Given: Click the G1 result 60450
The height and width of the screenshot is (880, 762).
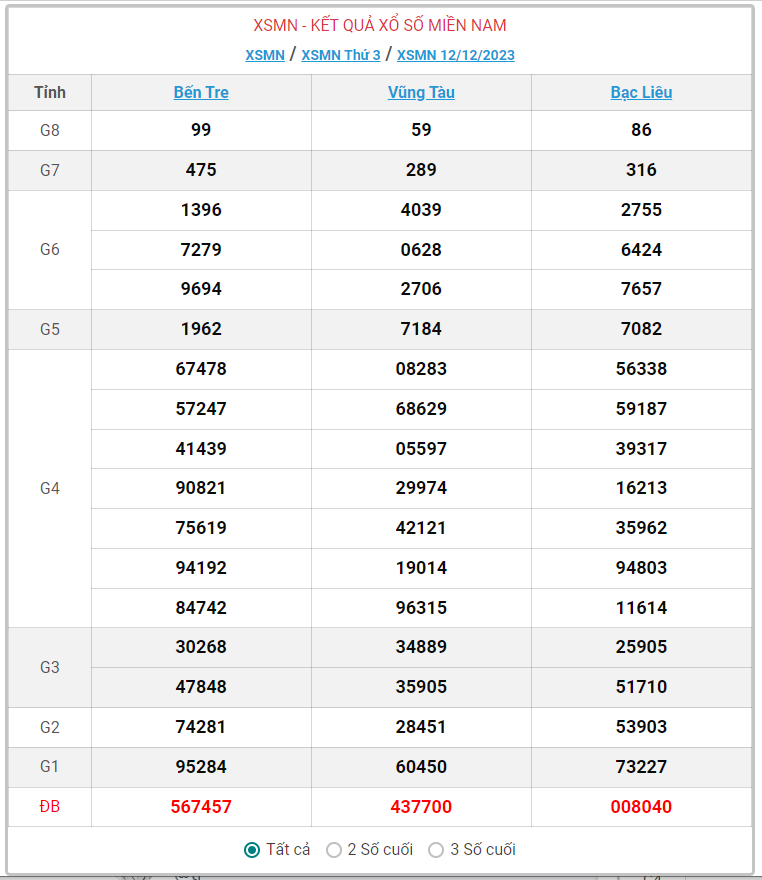Looking at the screenshot, I should tap(421, 767).
